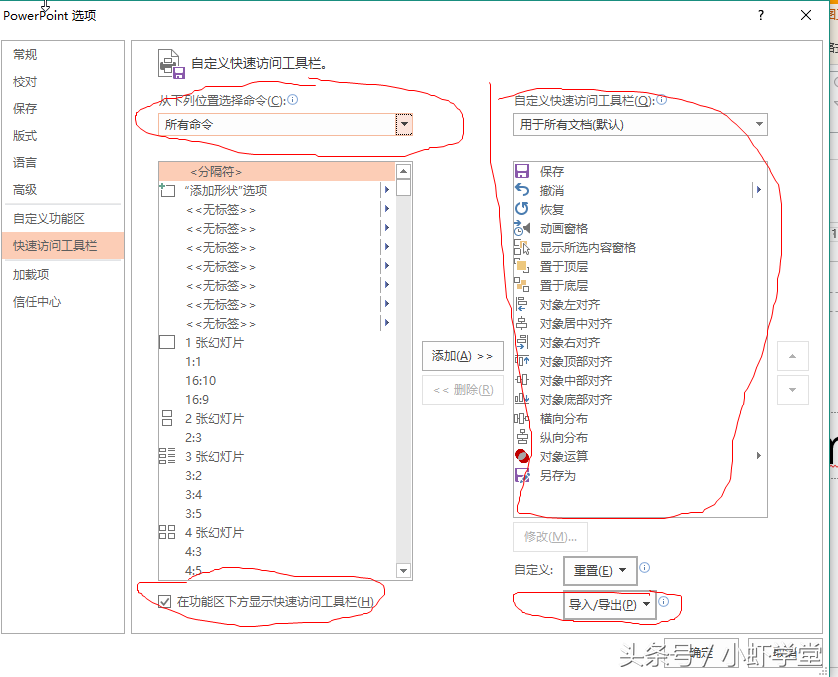838x677 pixels.
Task: Open the dialog help question mark
Action: (761, 15)
